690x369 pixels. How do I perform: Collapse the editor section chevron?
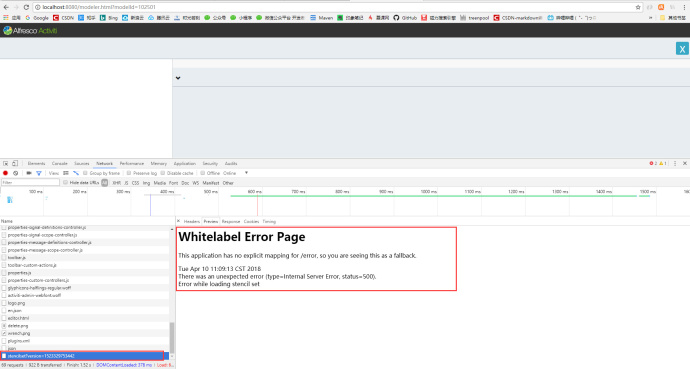[178, 78]
